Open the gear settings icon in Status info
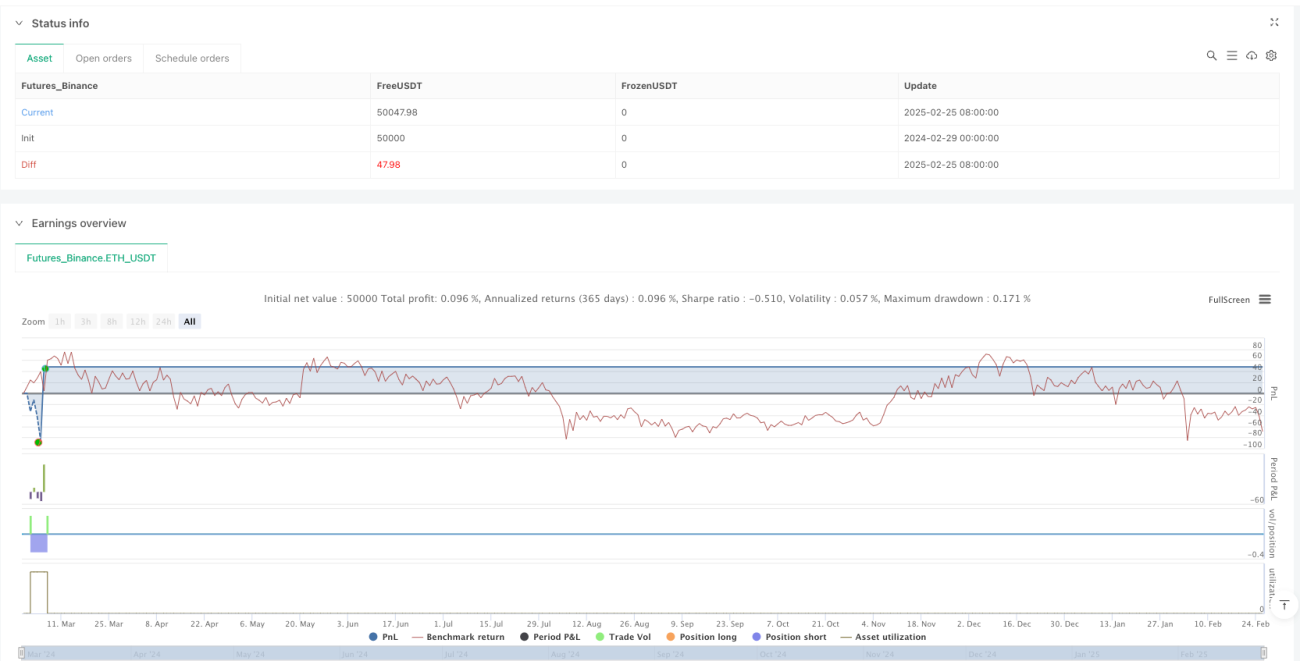Image resolution: width=1300 pixels, height=661 pixels. (1271, 56)
